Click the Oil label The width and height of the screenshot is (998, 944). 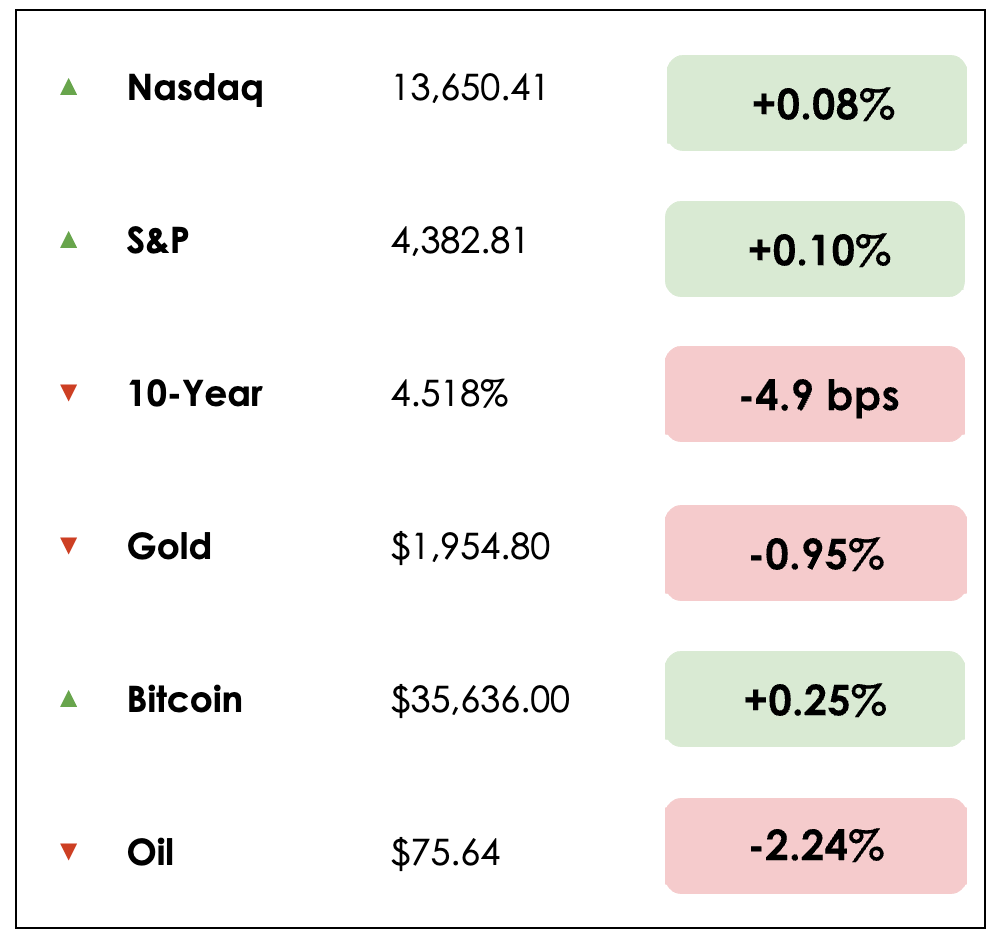click(150, 853)
